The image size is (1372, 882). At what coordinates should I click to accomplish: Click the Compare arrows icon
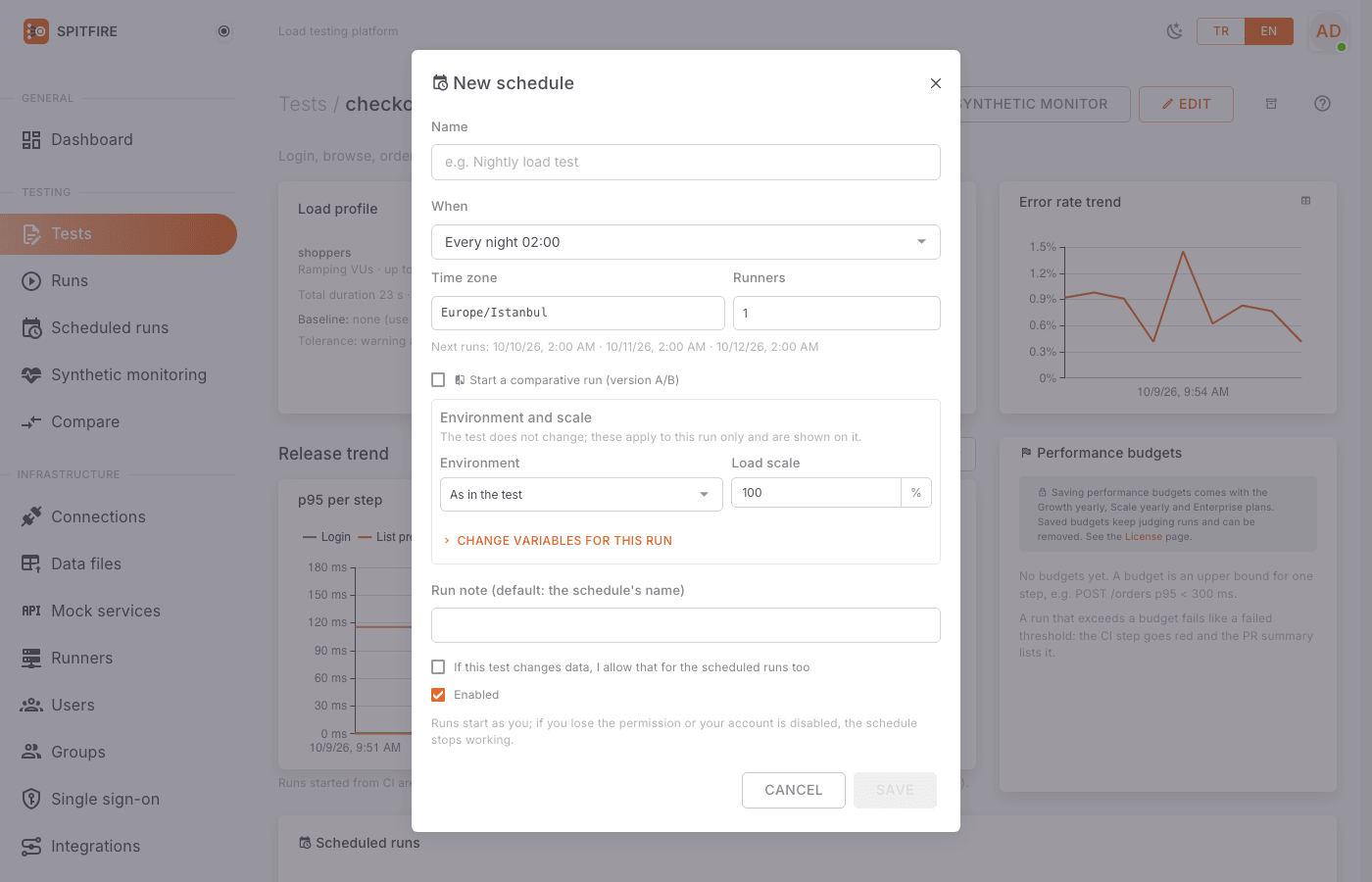pyautogui.click(x=31, y=422)
